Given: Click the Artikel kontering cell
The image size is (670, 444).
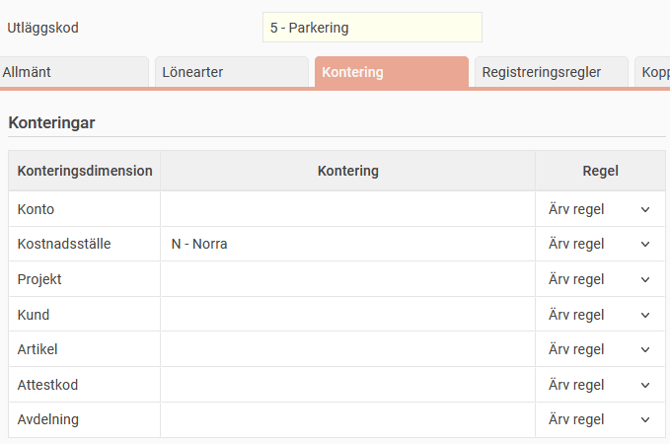Looking at the screenshot, I should click(348, 350).
